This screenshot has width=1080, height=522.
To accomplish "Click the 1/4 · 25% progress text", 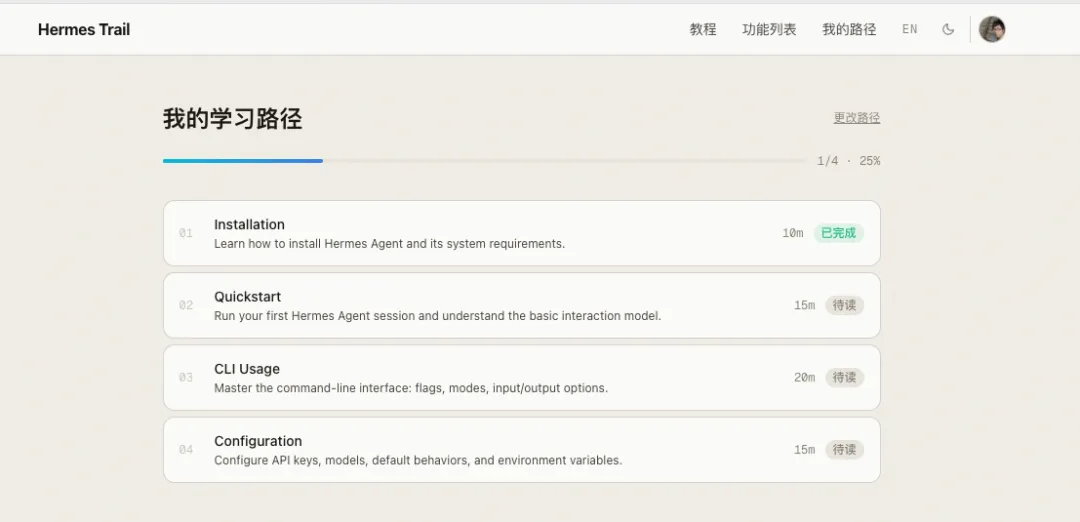I will [x=849, y=161].
